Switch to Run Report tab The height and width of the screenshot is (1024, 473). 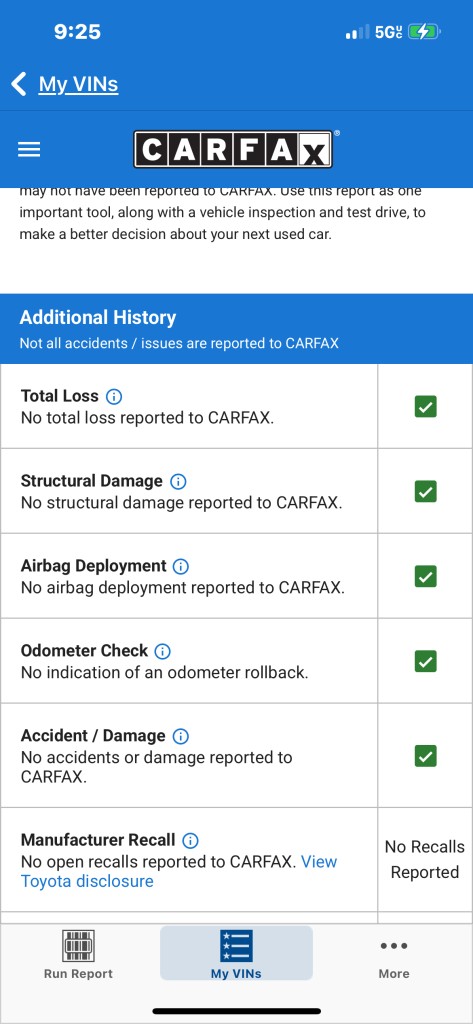pos(78,954)
